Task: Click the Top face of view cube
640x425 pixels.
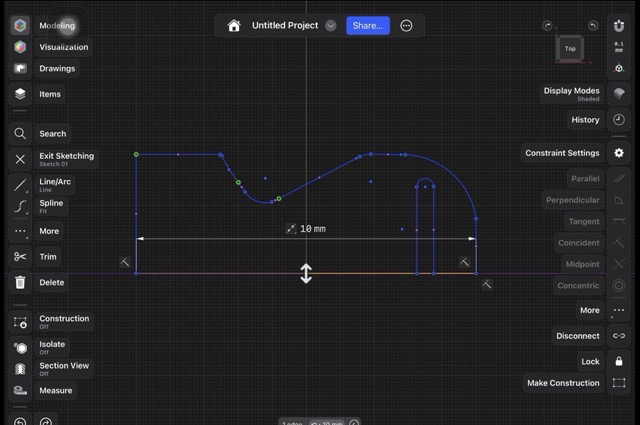Action: (570, 49)
